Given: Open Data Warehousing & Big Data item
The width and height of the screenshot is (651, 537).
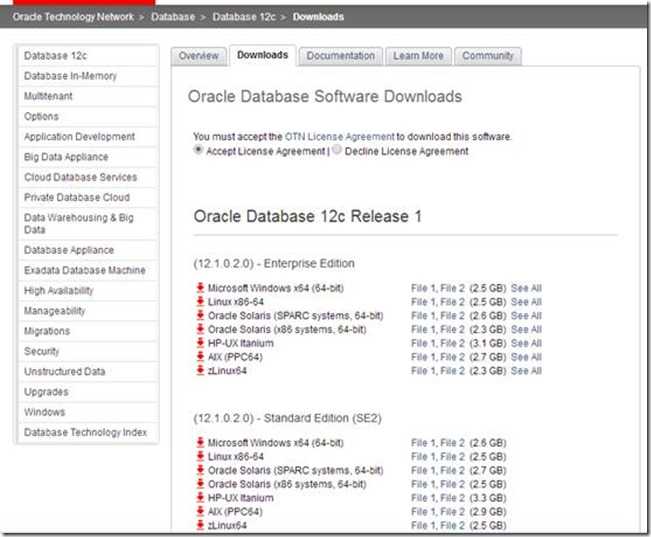Looking at the screenshot, I should (88, 223).
